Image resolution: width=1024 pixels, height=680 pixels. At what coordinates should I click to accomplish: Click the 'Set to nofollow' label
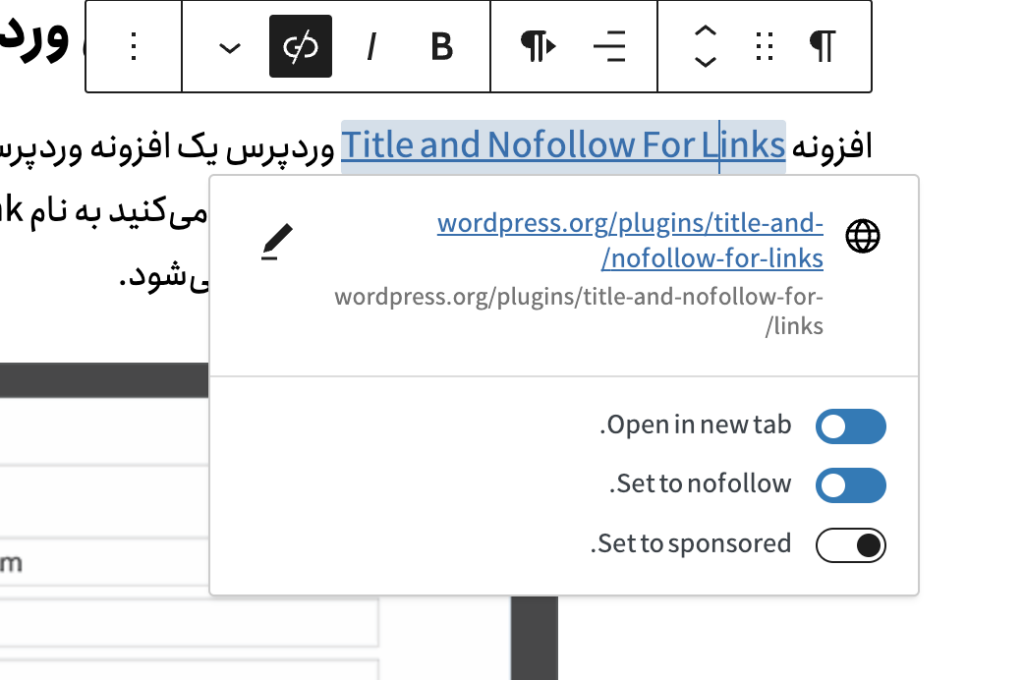[x=700, y=484]
